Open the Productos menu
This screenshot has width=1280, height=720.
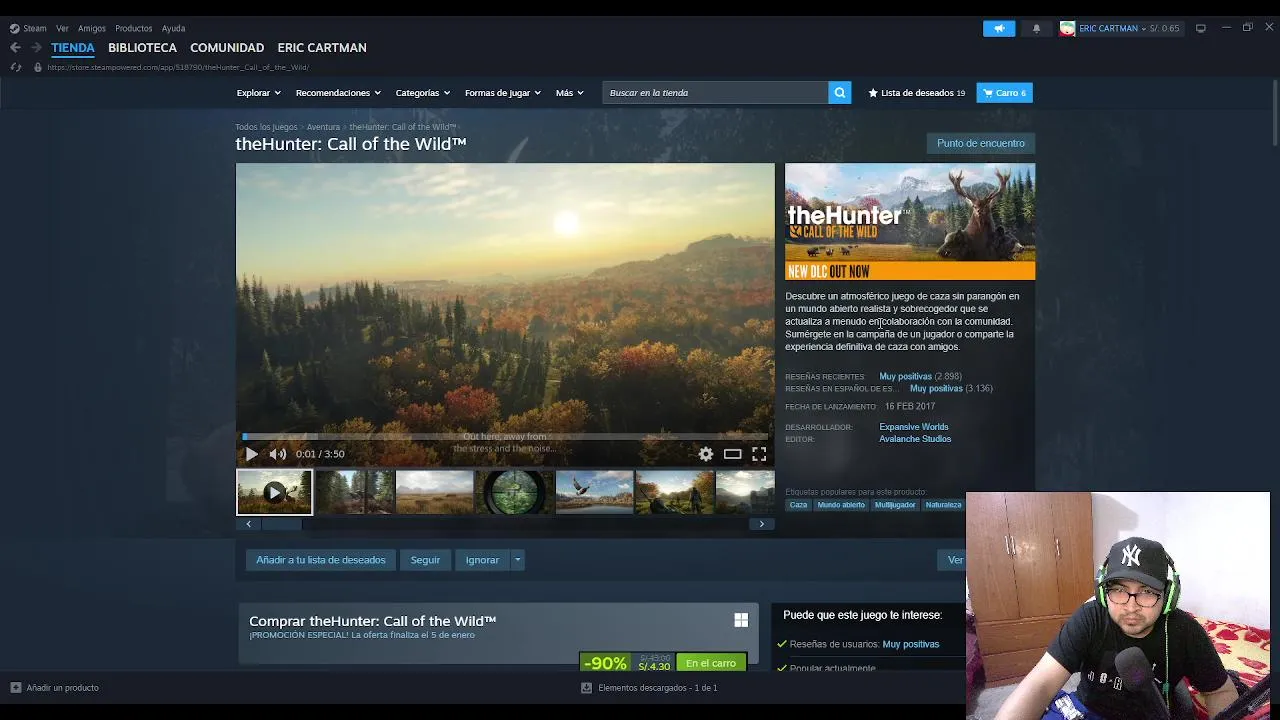coord(133,28)
